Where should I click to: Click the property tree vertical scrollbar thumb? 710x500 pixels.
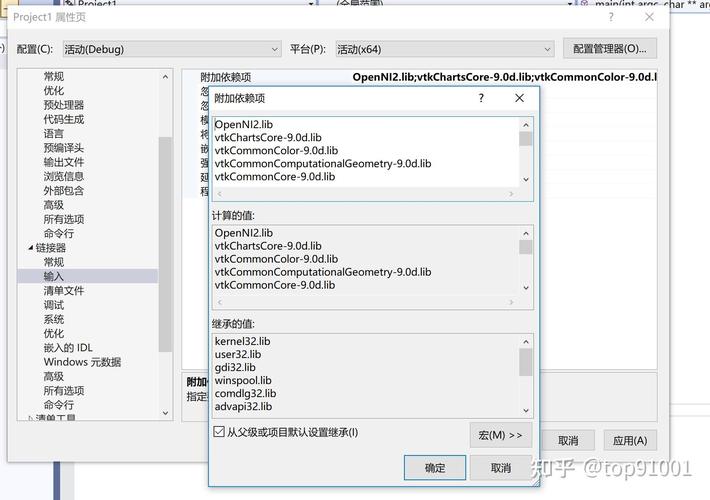coord(165,244)
